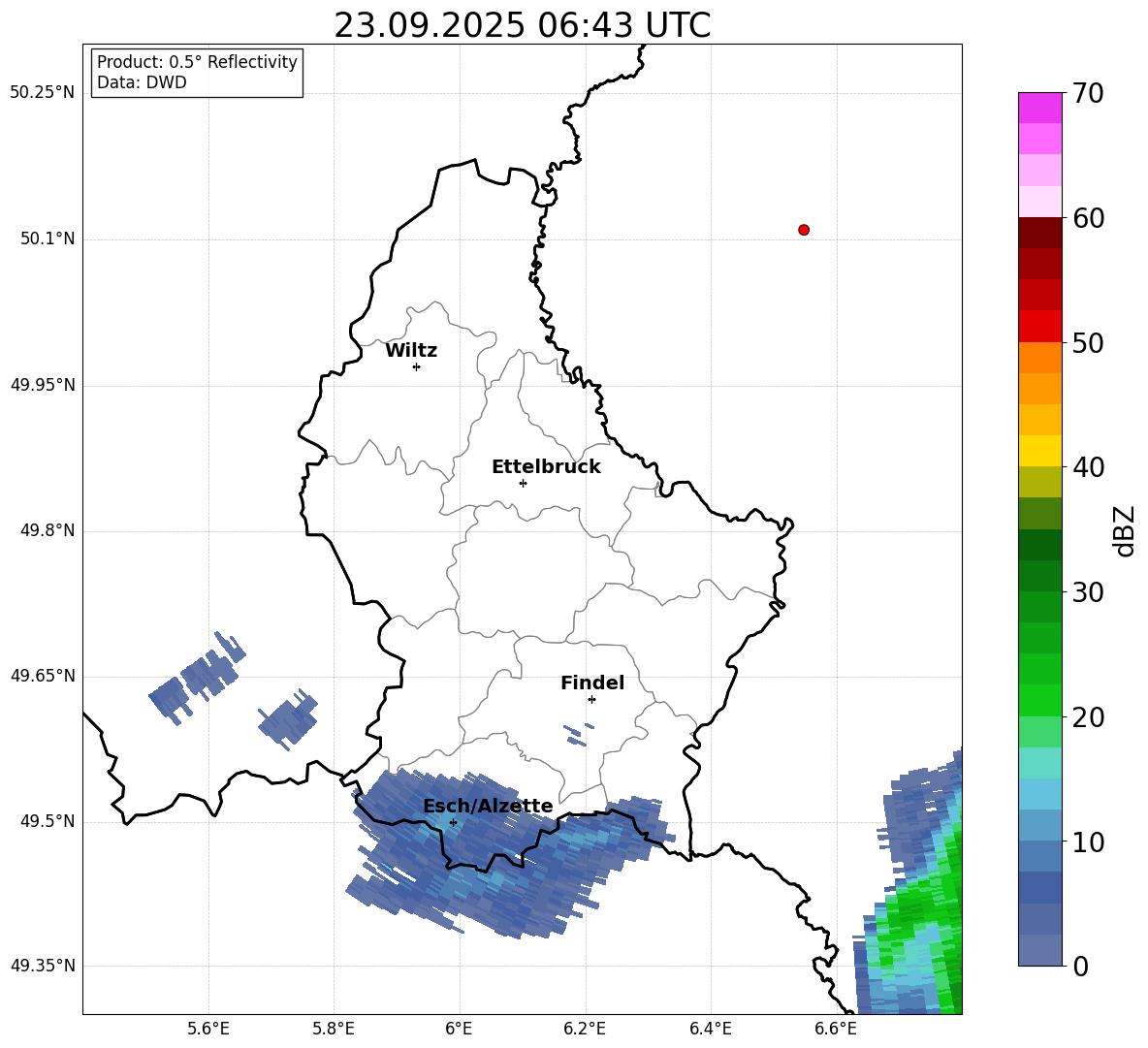Click the 10 tick label on colorbar

click(x=1088, y=842)
